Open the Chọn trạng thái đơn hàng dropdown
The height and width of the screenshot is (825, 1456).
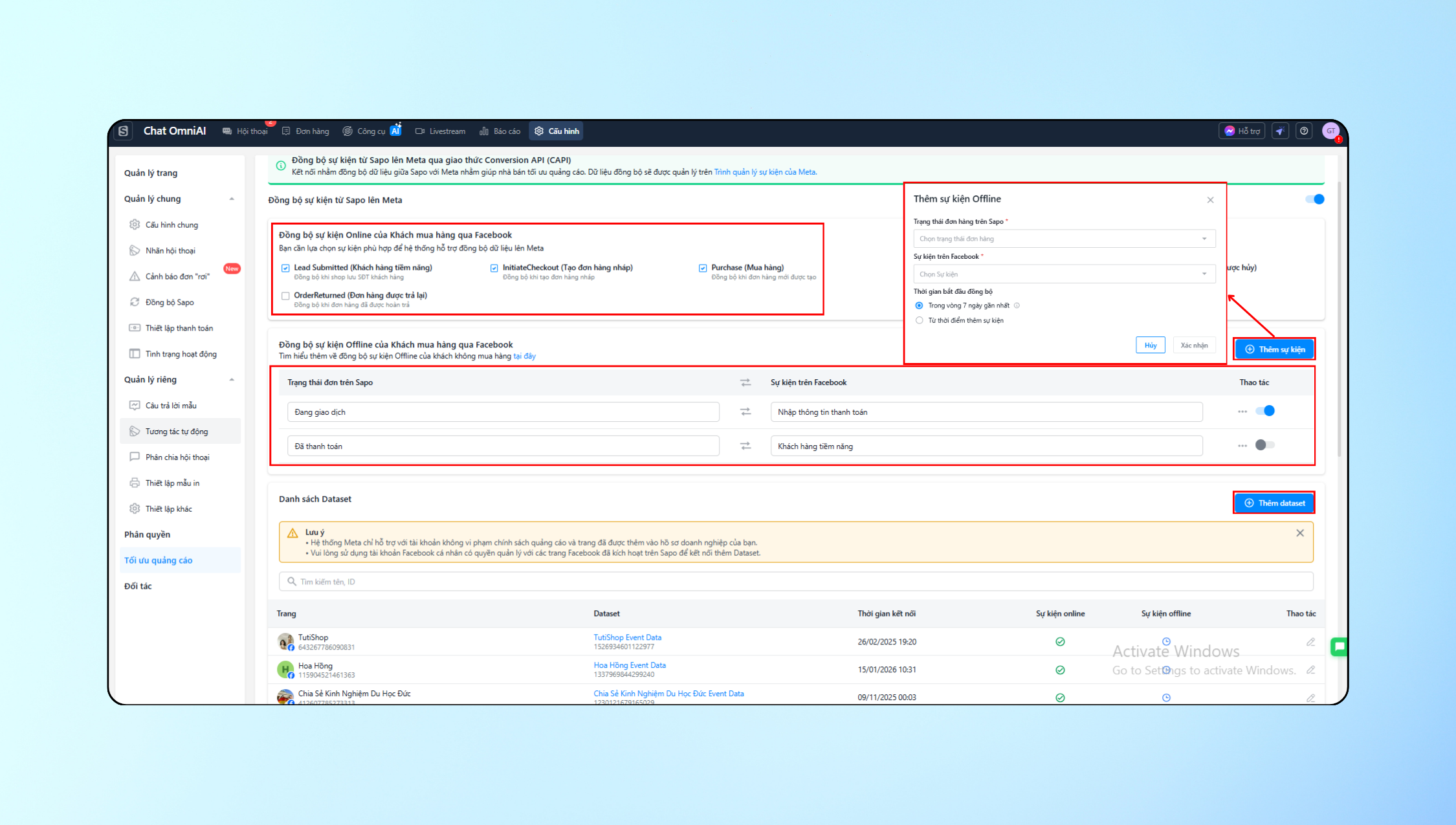tap(1064, 239)
